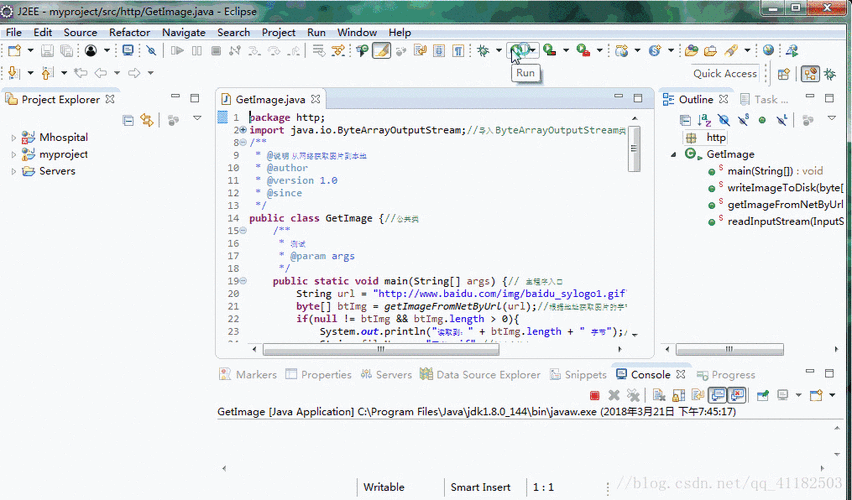Image resolution: width=852 pixels, height=500 pixels.
Task: Select the Java EE perspective icon
Action: 810,74
